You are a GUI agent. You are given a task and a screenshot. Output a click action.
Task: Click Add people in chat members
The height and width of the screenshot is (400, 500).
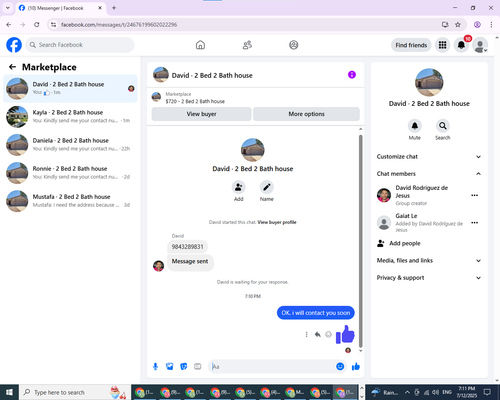[399, 243]
